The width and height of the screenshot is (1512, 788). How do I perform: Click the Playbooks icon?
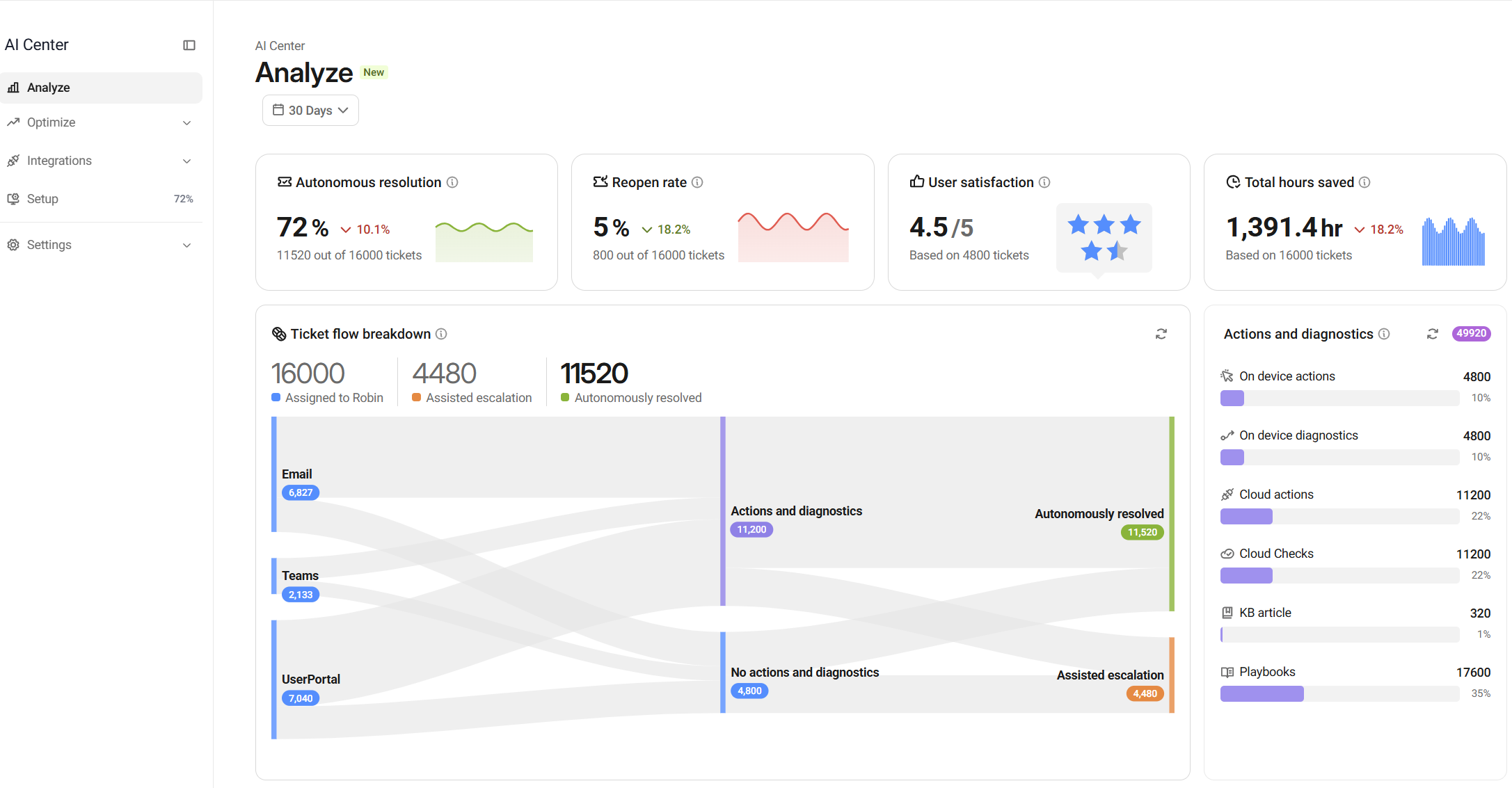(x=1227, y=672)
